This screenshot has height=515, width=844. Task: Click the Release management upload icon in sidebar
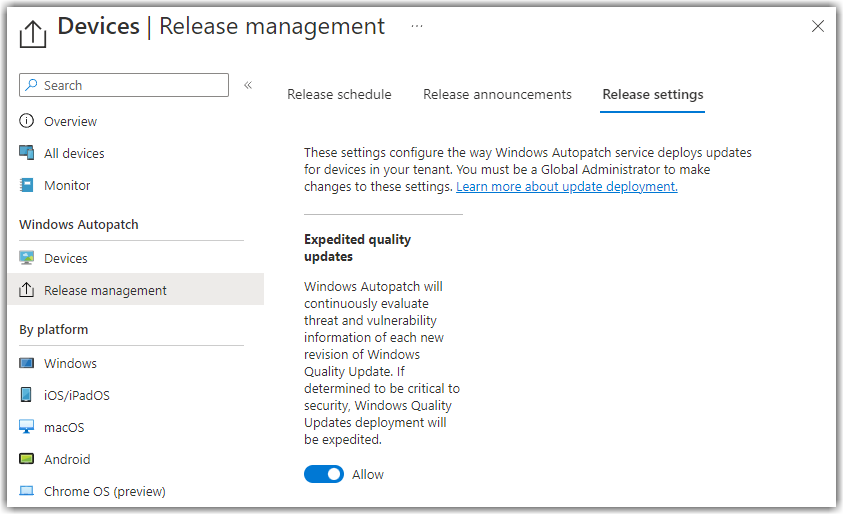pos(26,290)
